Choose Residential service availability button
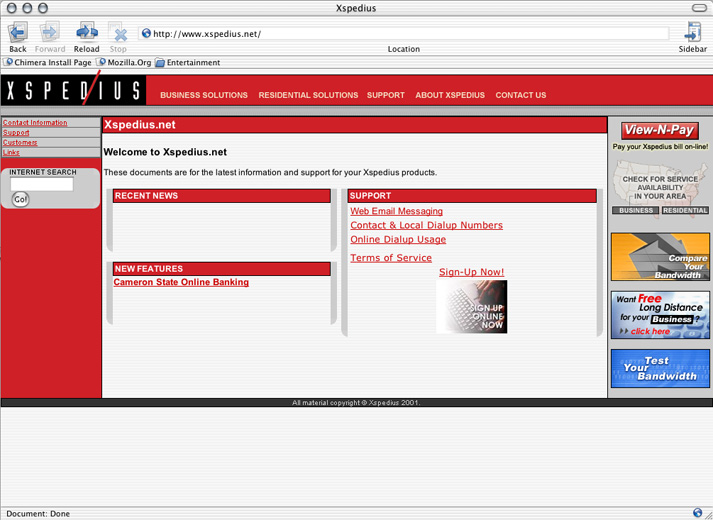713x520 pixels. pyautogui.click(x=685, y=211)
